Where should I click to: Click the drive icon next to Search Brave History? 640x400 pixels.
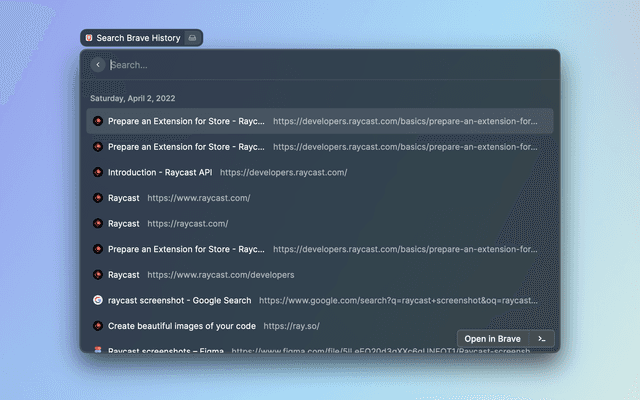click(193, 38)
